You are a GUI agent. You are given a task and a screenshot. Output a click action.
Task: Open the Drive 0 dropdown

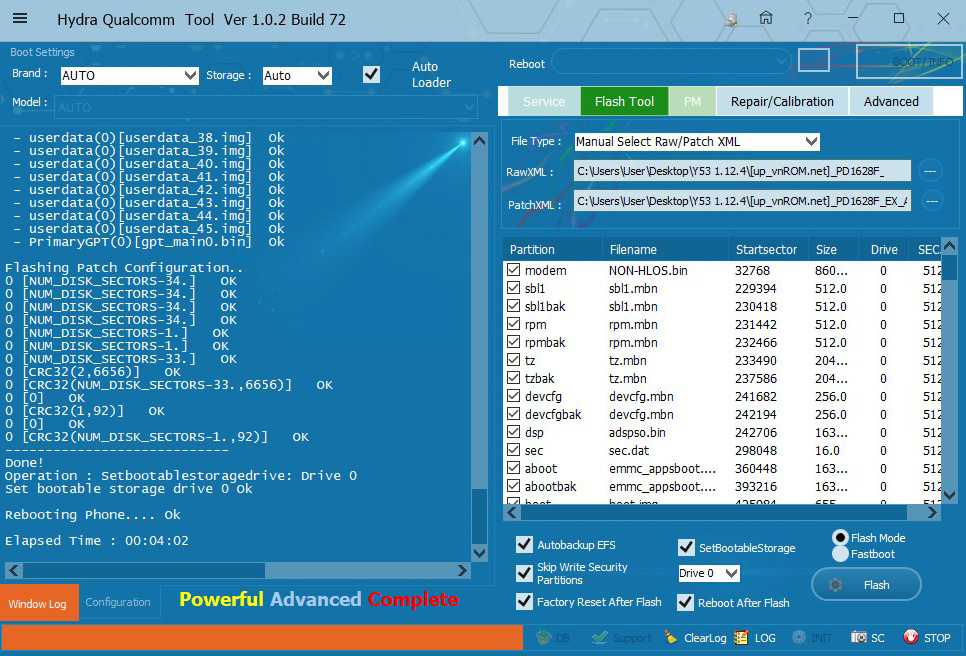coord(708,573)
